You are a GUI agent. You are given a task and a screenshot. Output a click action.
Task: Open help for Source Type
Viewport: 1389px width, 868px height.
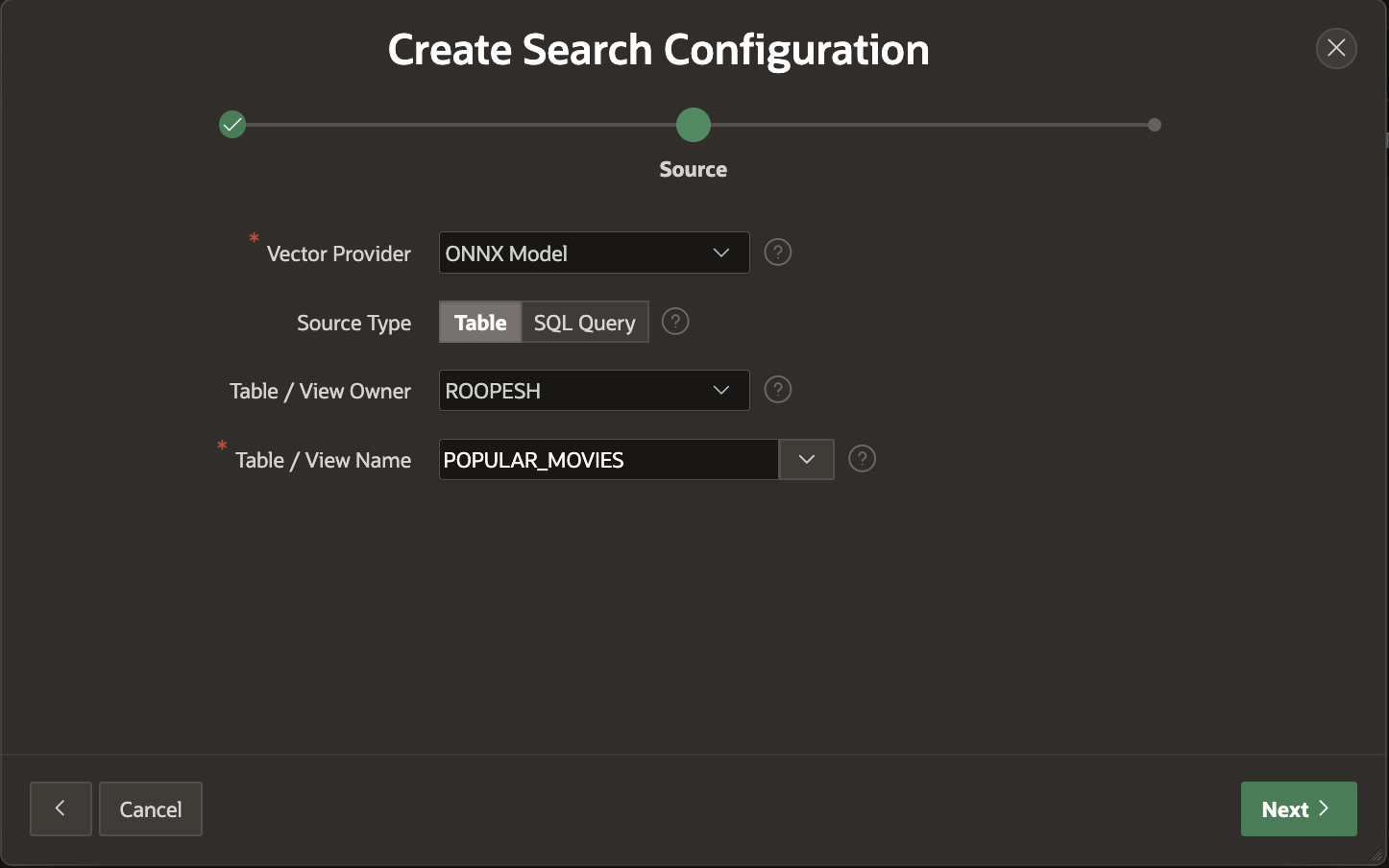pyautogui.click(x=675, y=322)
